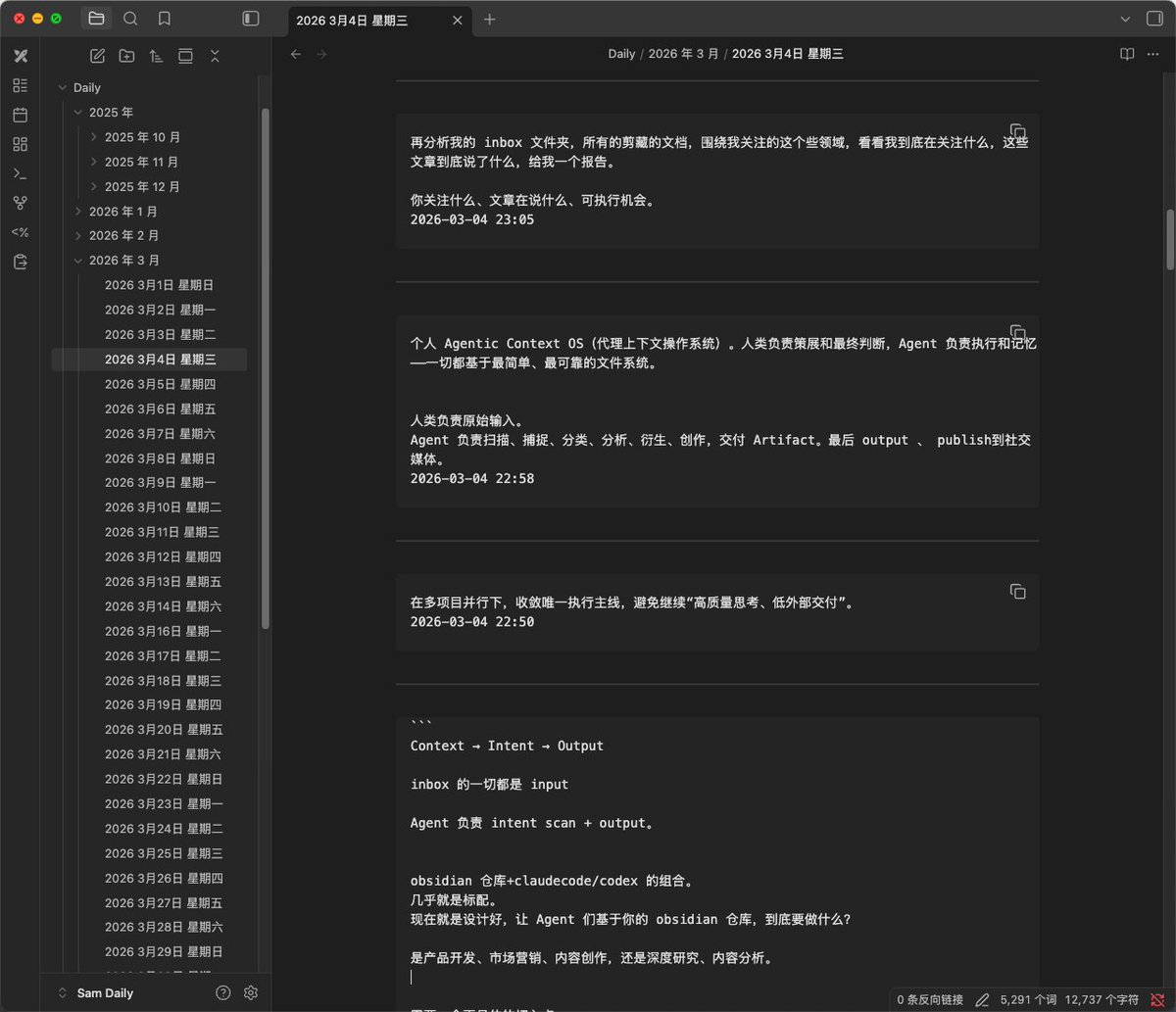The width and height of the screenshot is (1176, 1012).
Task: Open the terminal ribbon icon
Action: point(21,173)
